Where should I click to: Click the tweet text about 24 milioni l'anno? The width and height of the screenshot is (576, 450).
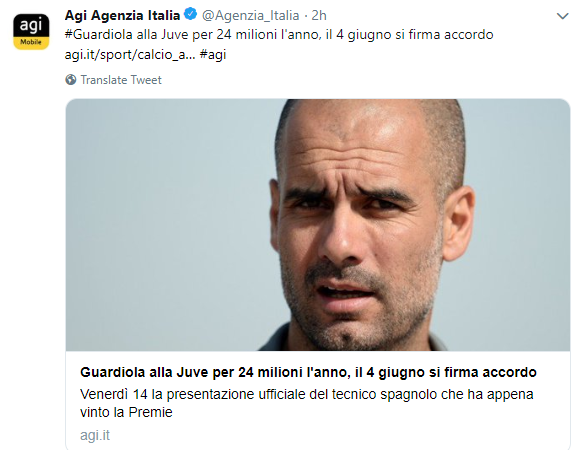279,35
